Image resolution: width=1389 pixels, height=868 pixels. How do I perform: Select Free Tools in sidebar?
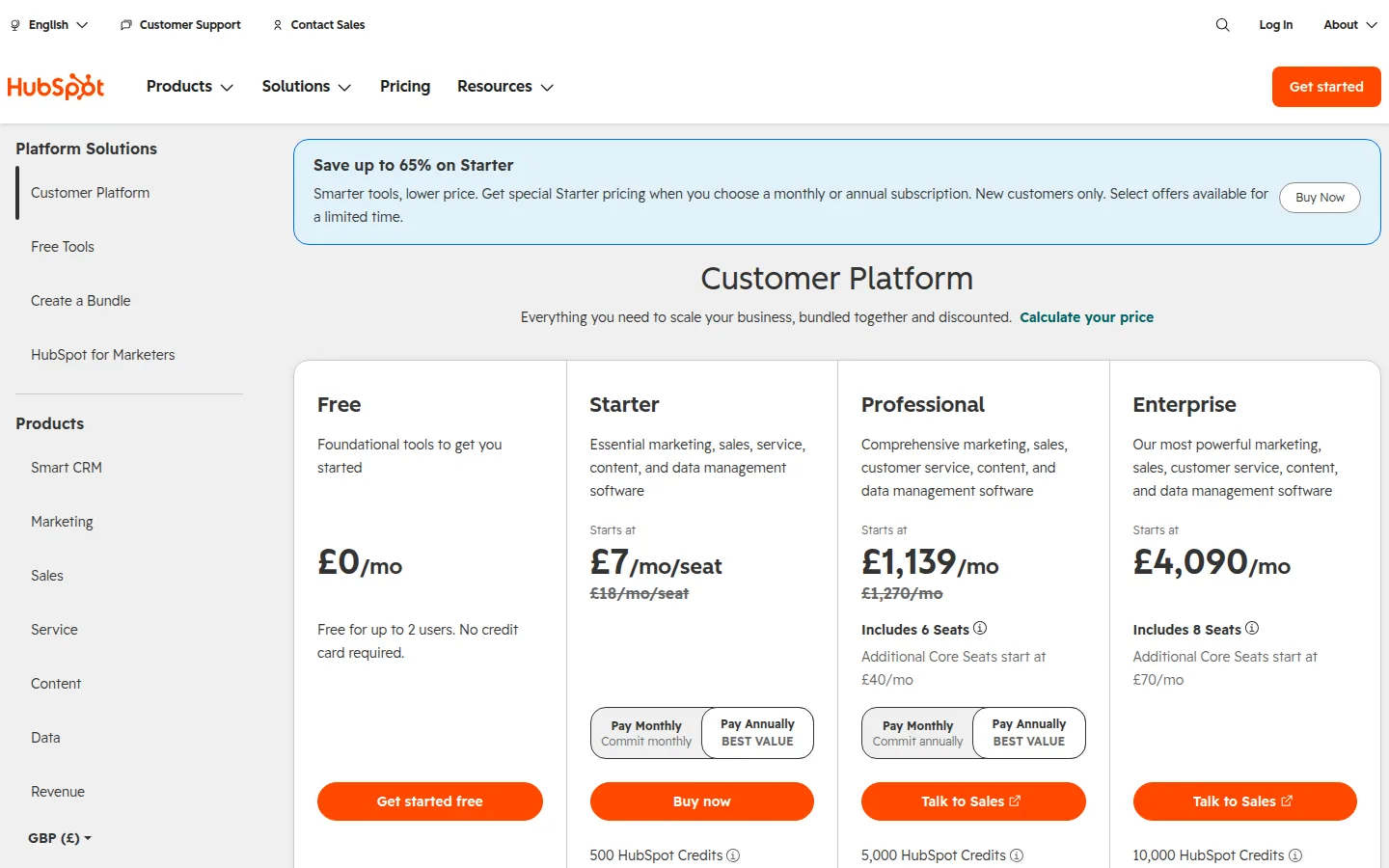63,247
